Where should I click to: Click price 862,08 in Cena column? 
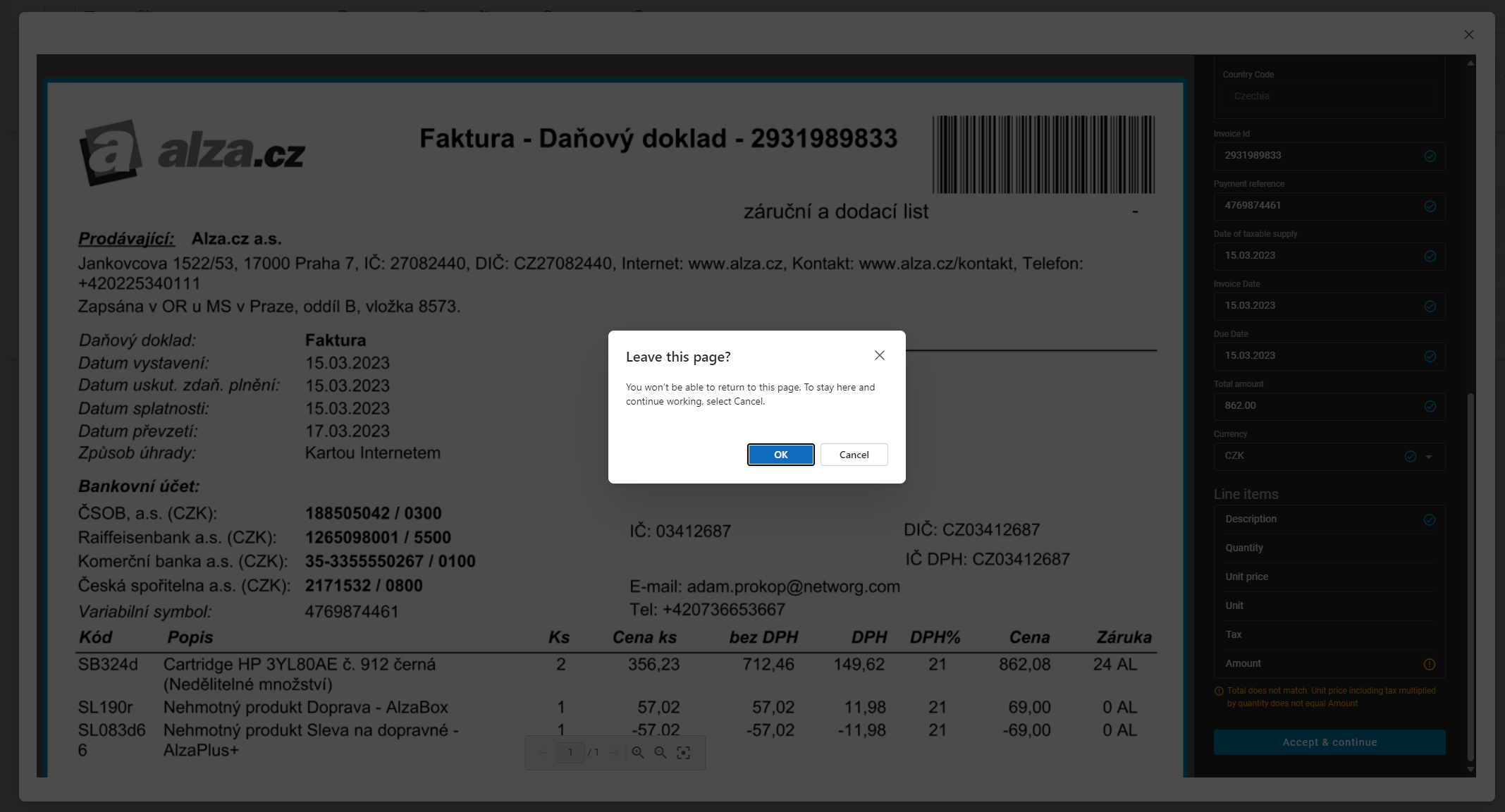1025,665
